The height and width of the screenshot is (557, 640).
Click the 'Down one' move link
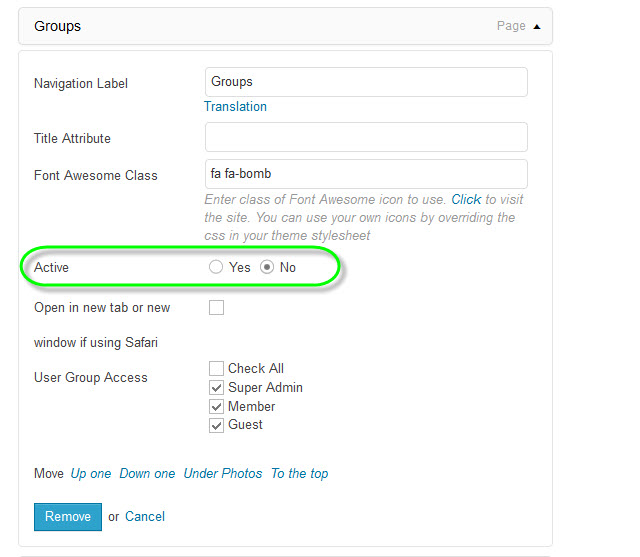[147, 474]
